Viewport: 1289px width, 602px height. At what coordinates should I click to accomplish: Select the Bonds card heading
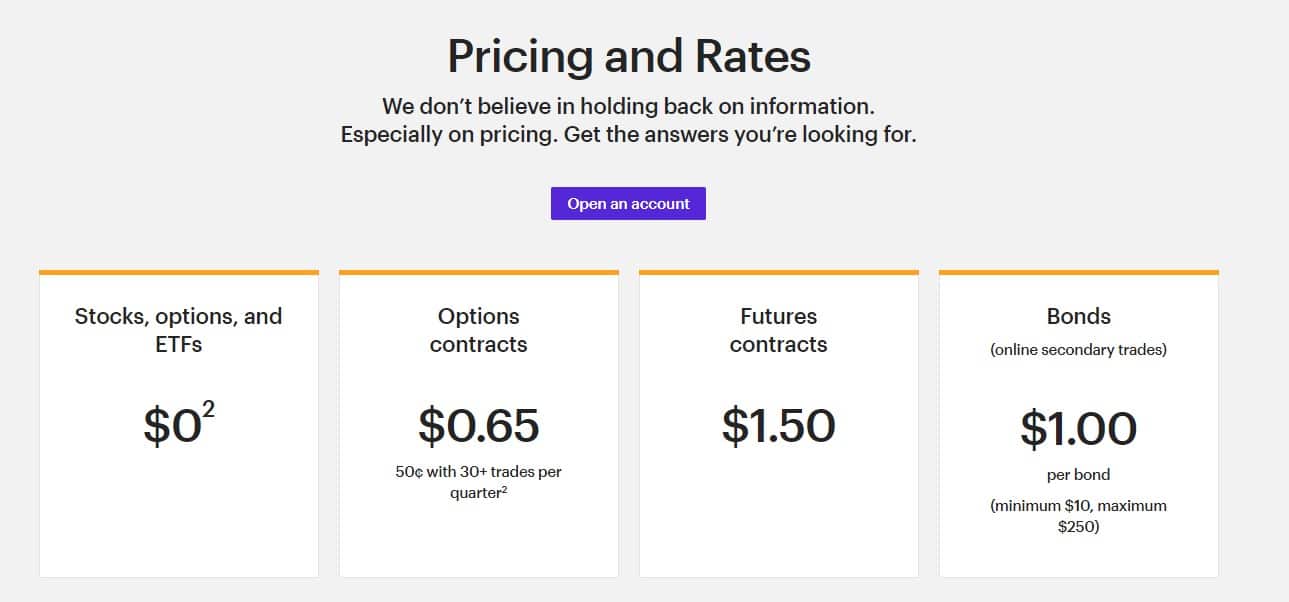pyautogui.click(x=1079, y=316)
